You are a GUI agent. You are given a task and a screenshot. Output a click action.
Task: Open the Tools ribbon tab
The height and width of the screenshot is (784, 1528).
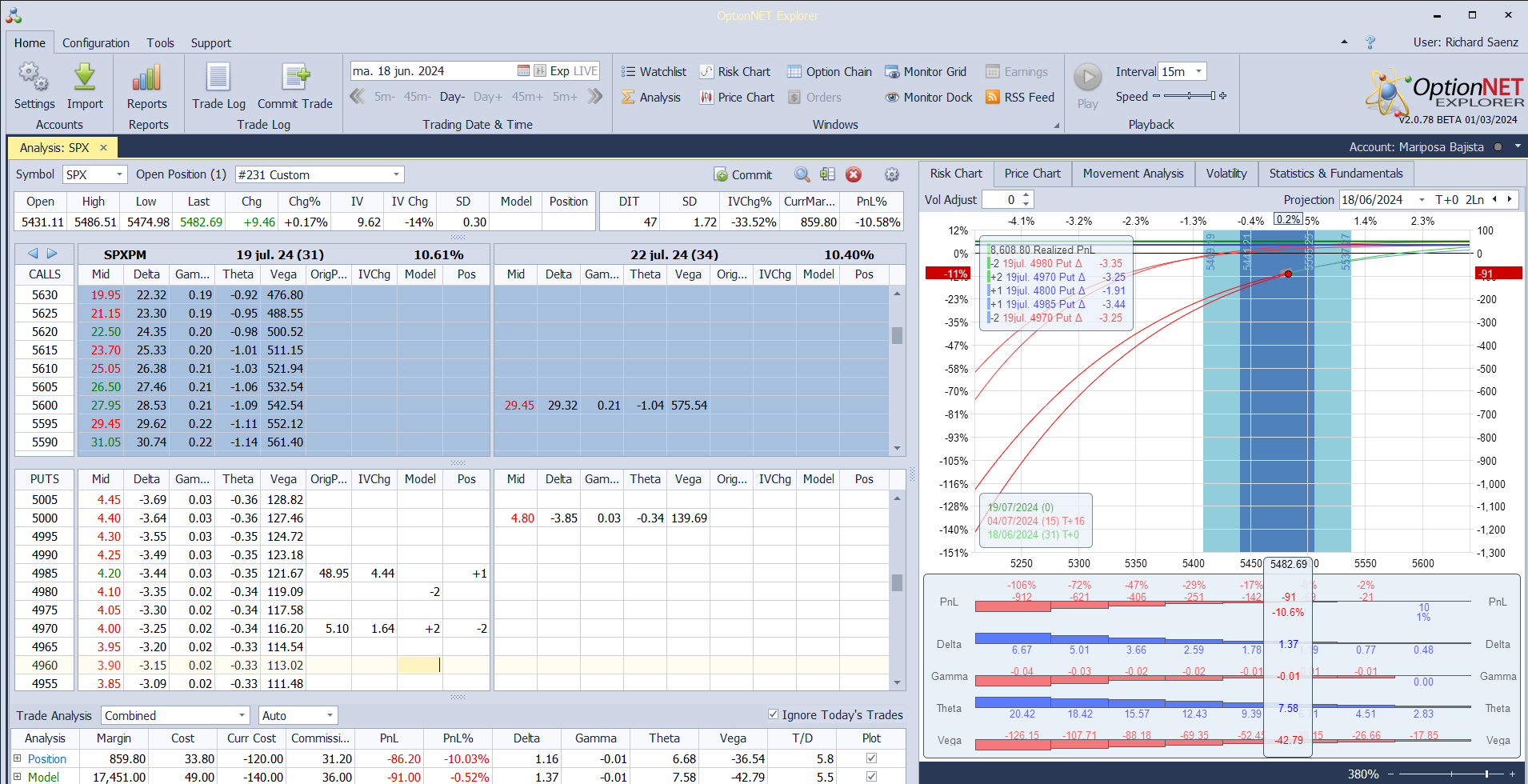pyautogui.click(x=160, y=43)
